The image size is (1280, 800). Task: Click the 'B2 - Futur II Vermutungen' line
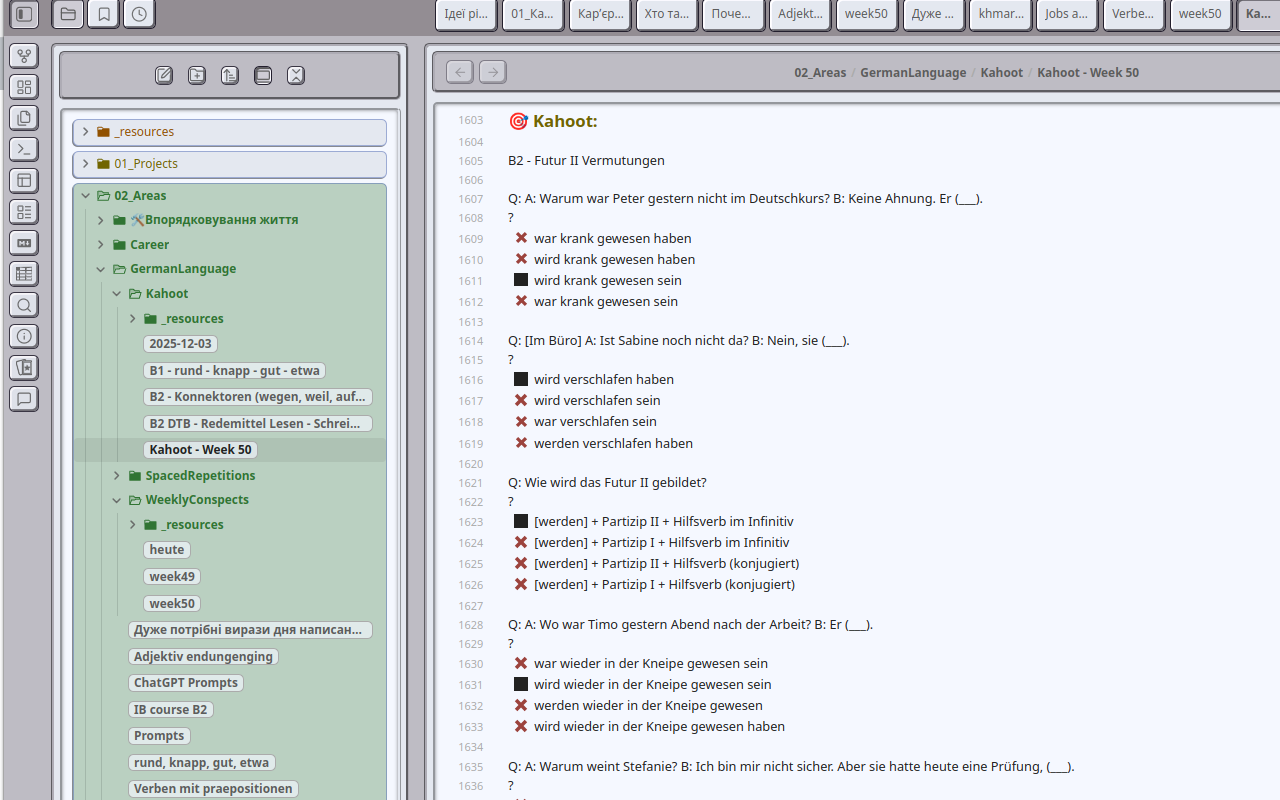point(586,161)
